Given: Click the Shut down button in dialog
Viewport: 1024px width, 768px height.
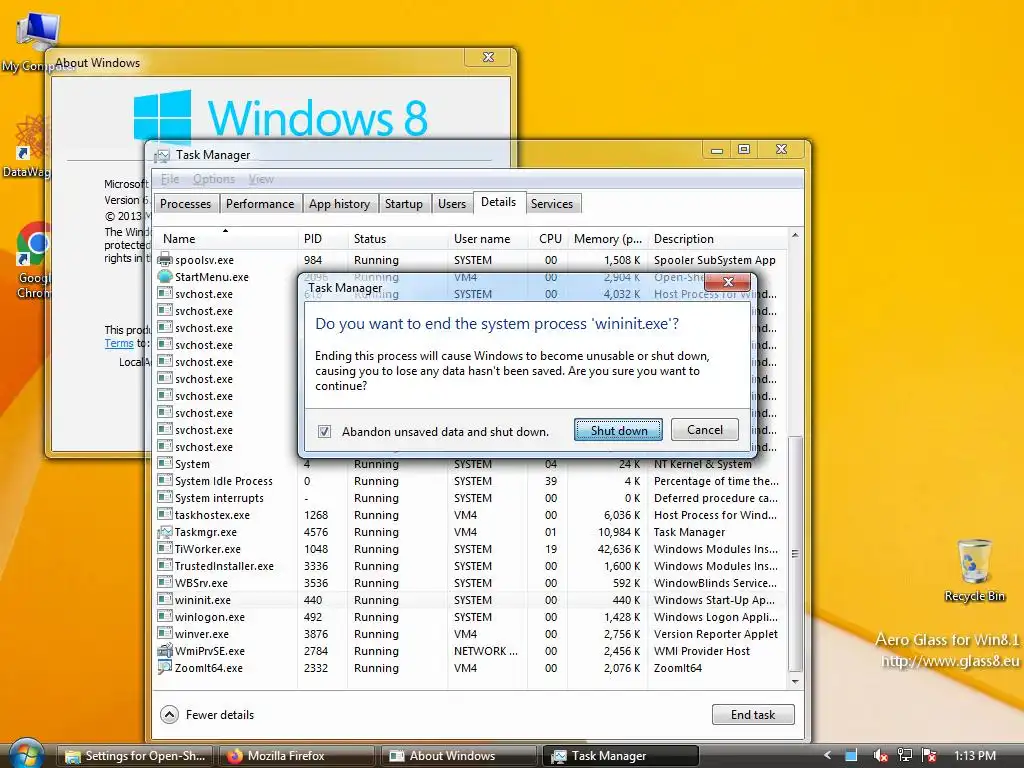Looking at the screenshot, I should 618,430.
